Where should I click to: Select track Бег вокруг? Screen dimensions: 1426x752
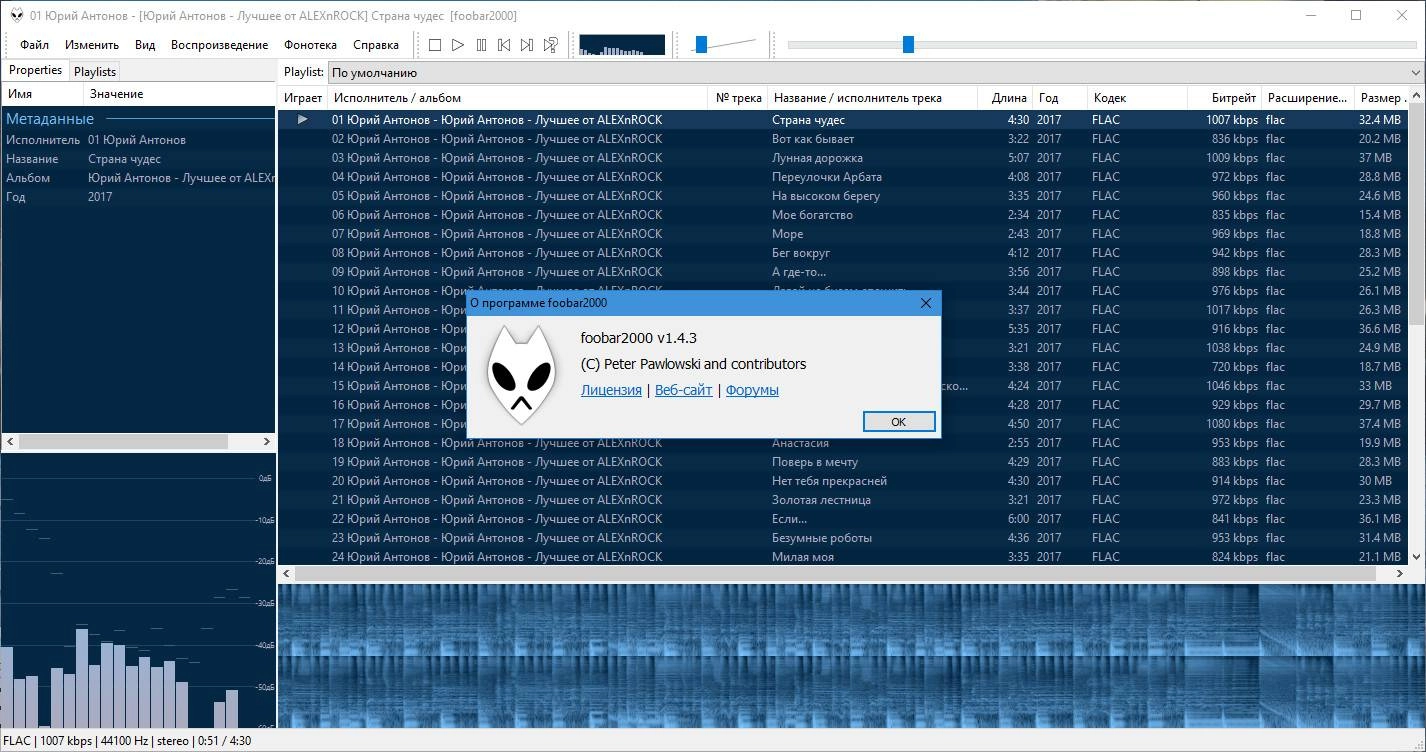[x=843, y=252]
